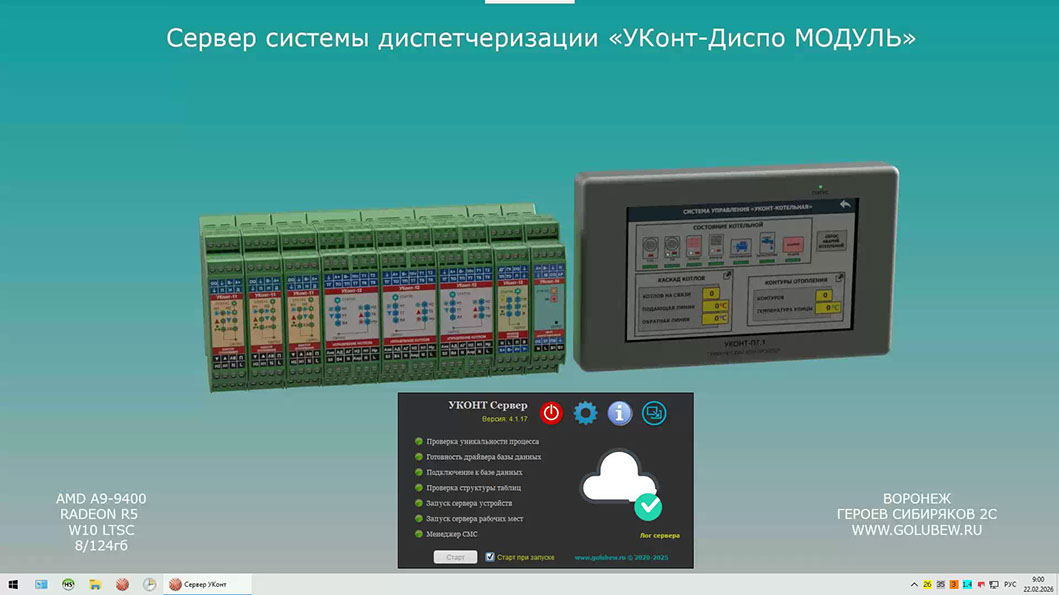Screen dimensions: 1059x595
Task: Open the Windows Start menu
Action: point(14,584)
